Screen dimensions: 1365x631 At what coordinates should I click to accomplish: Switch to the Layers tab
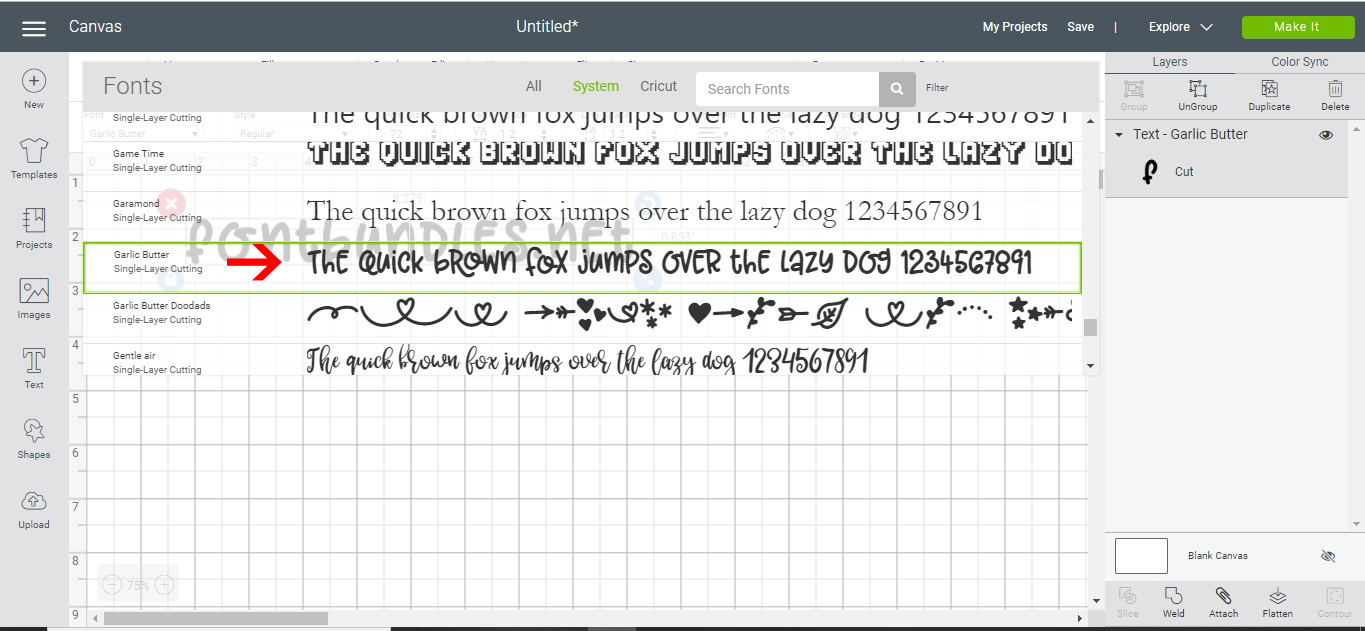click(1170, 62)
